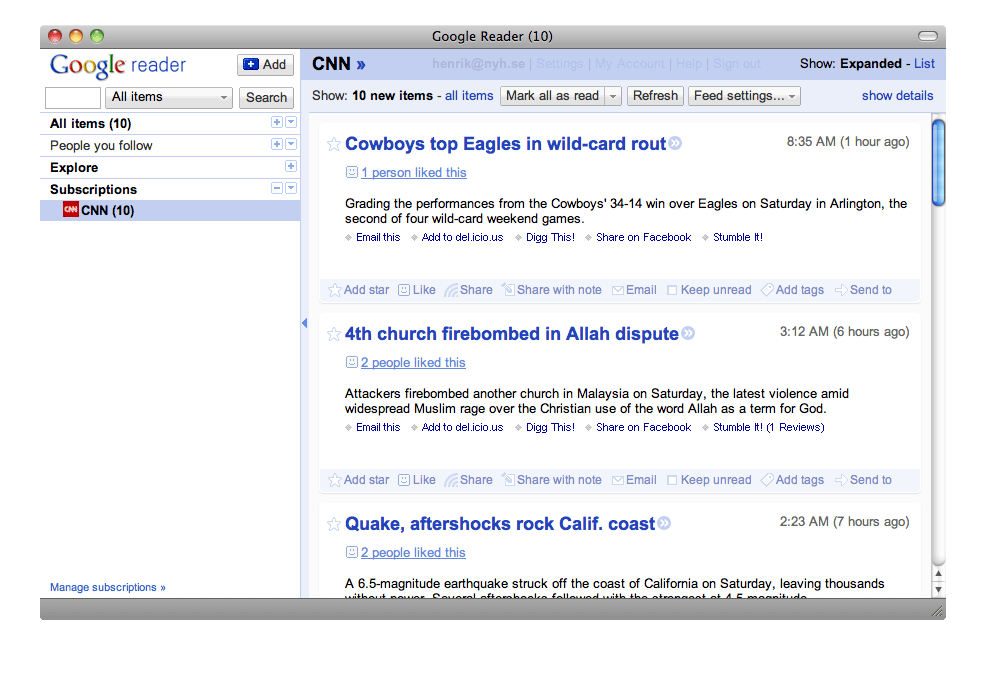Click Stumble It! (1 Reviews) link
The image size is (986, 675).
click(768, 427)
